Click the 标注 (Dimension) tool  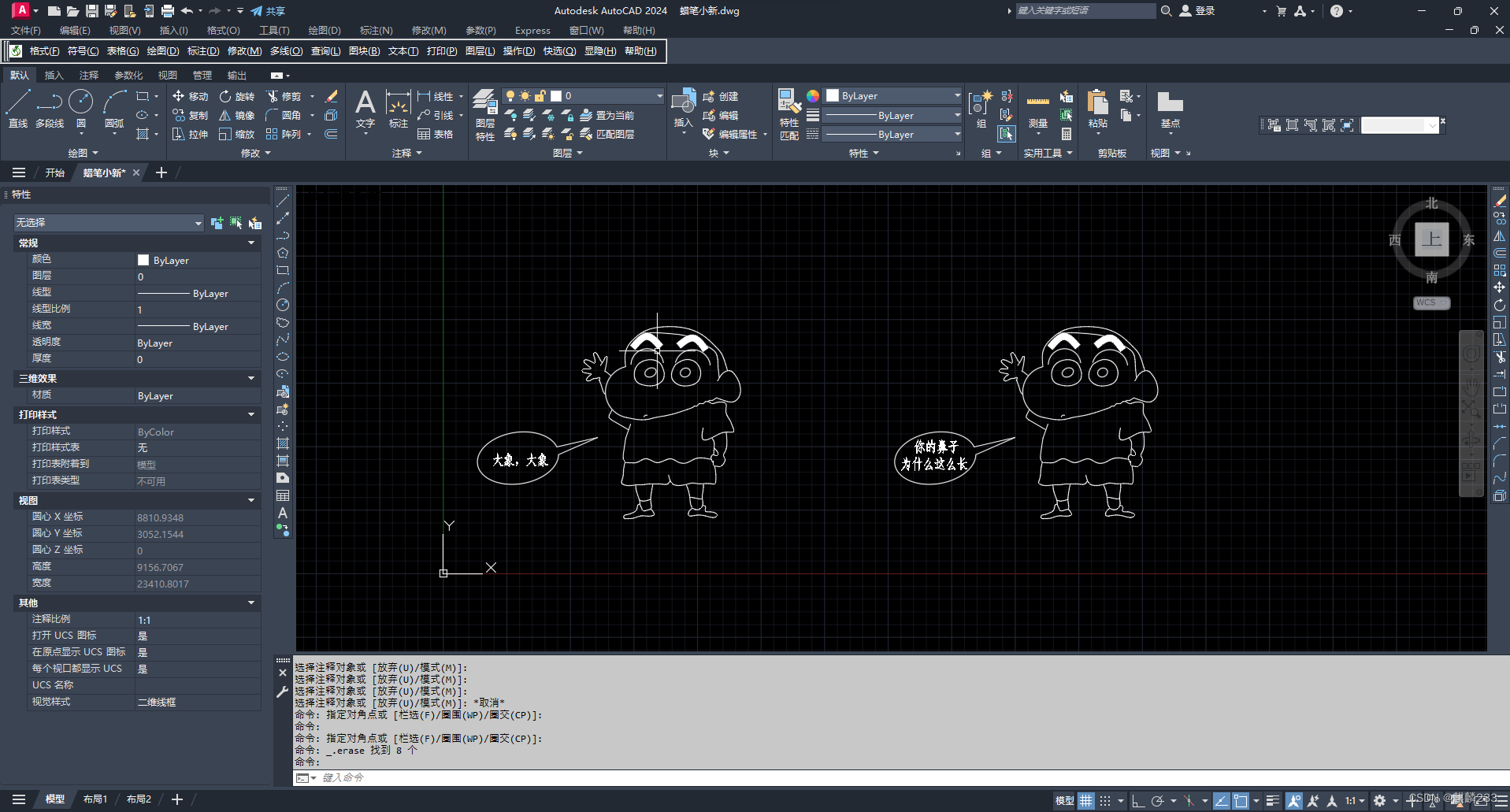[x=399, y=109]
